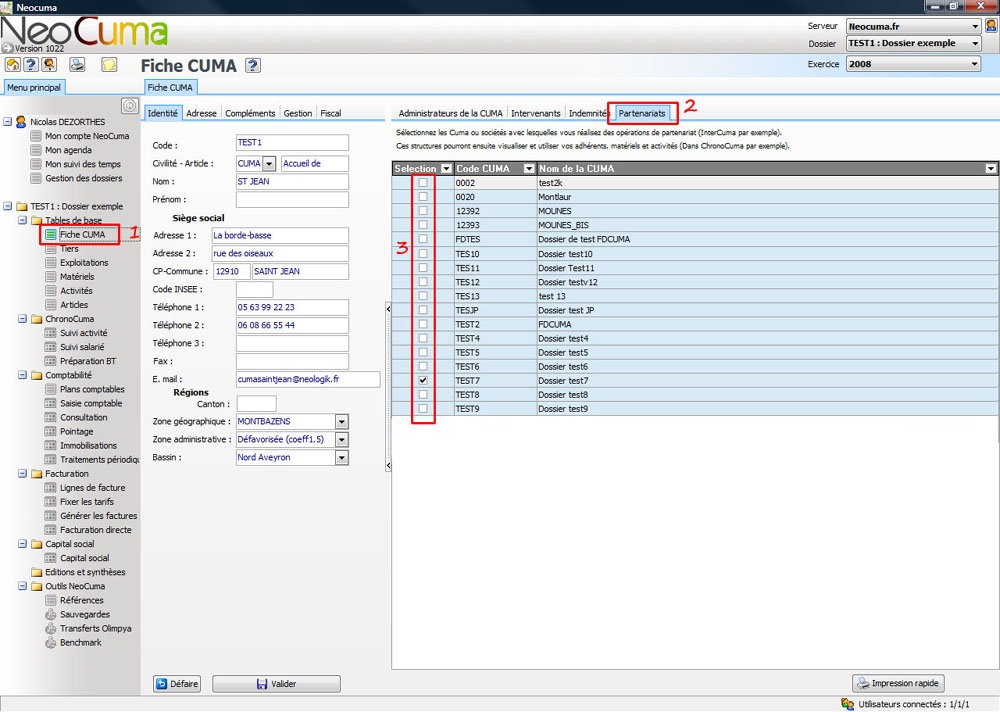Click the Nom field containing ST JEAN

coord(292,182)
